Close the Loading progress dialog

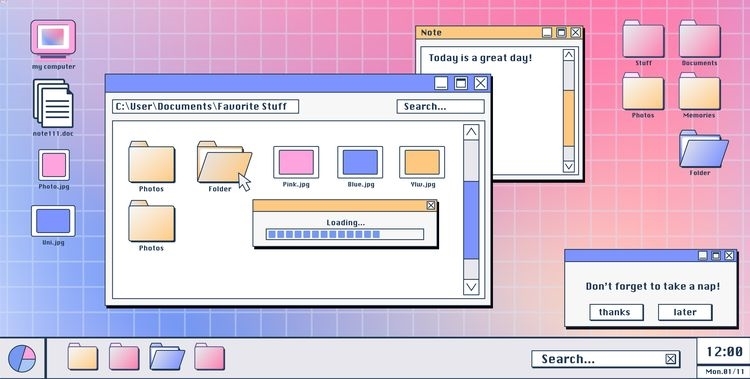pos(431,205)
